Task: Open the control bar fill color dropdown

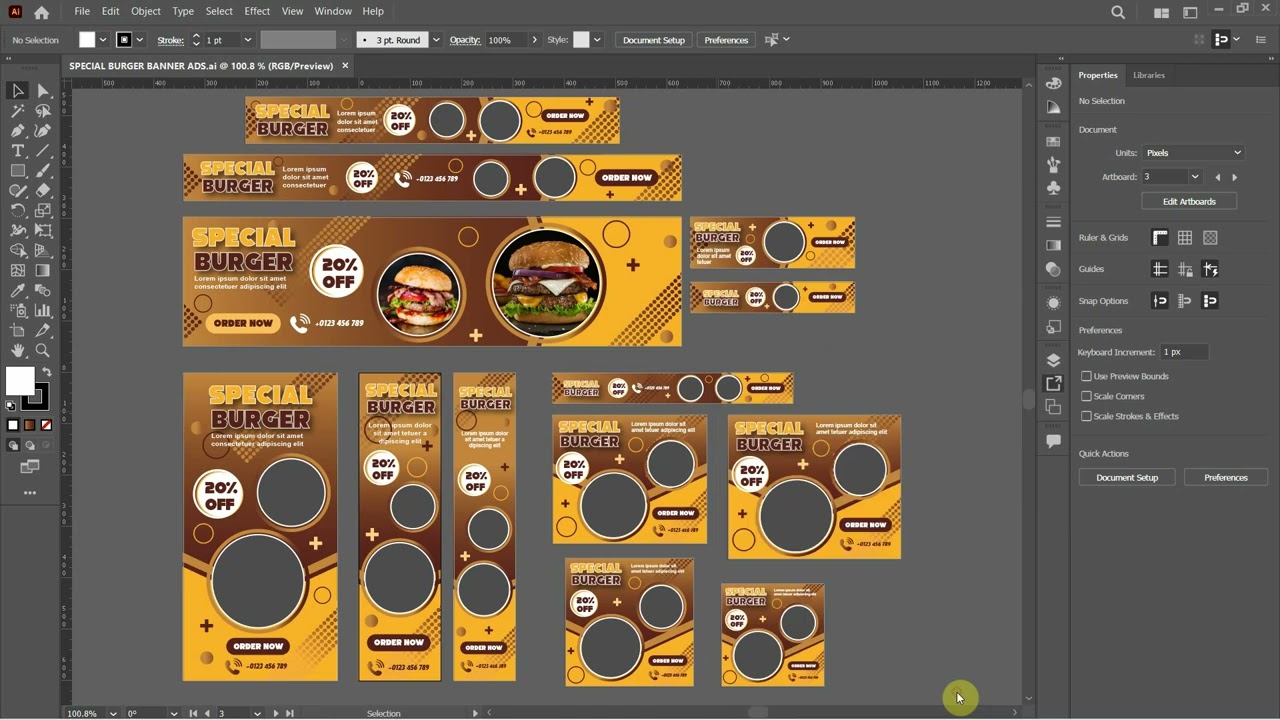Action: click(x=103, y=40)
